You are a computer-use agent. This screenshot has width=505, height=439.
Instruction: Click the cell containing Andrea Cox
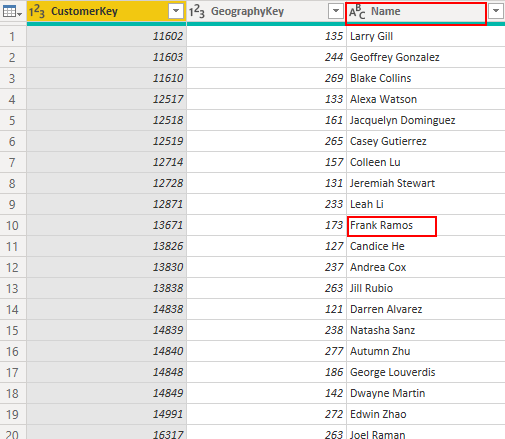(426, 267)
